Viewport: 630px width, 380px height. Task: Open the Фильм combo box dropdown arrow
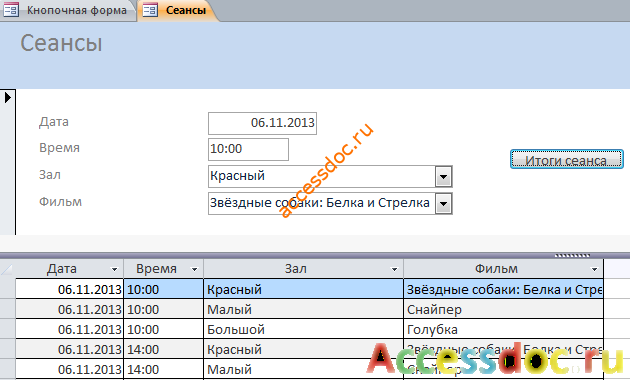(x=443, y=204)
